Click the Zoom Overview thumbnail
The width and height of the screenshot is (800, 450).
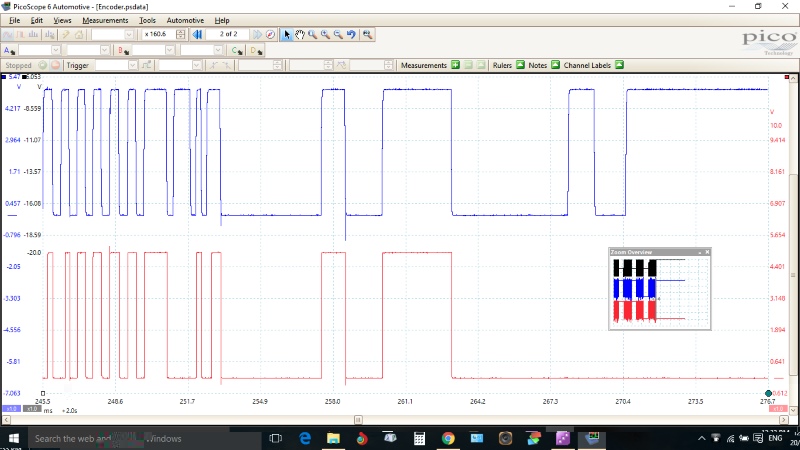coord(660,292)
